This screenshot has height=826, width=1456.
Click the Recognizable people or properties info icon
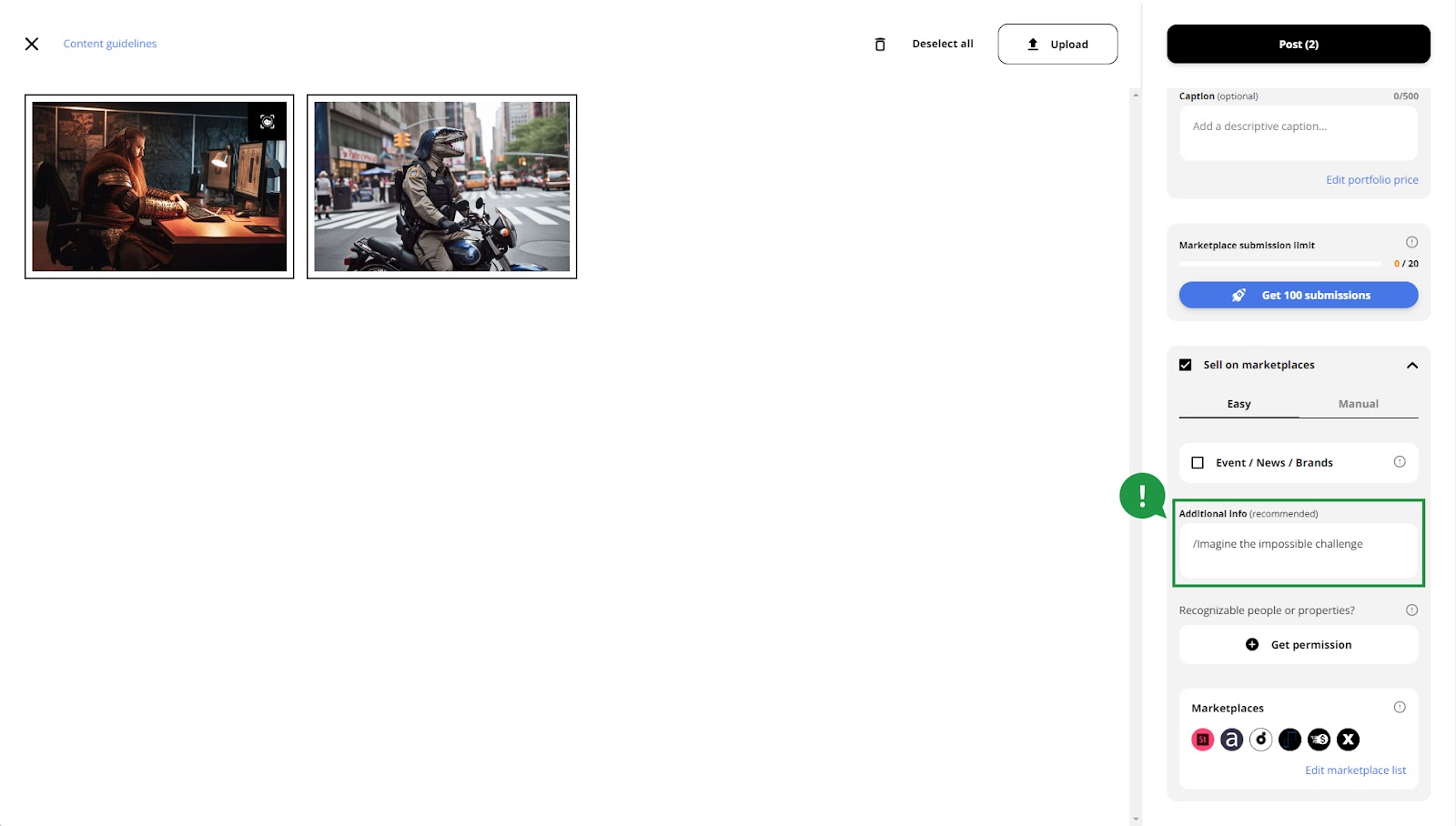(x=1411, y=610)
